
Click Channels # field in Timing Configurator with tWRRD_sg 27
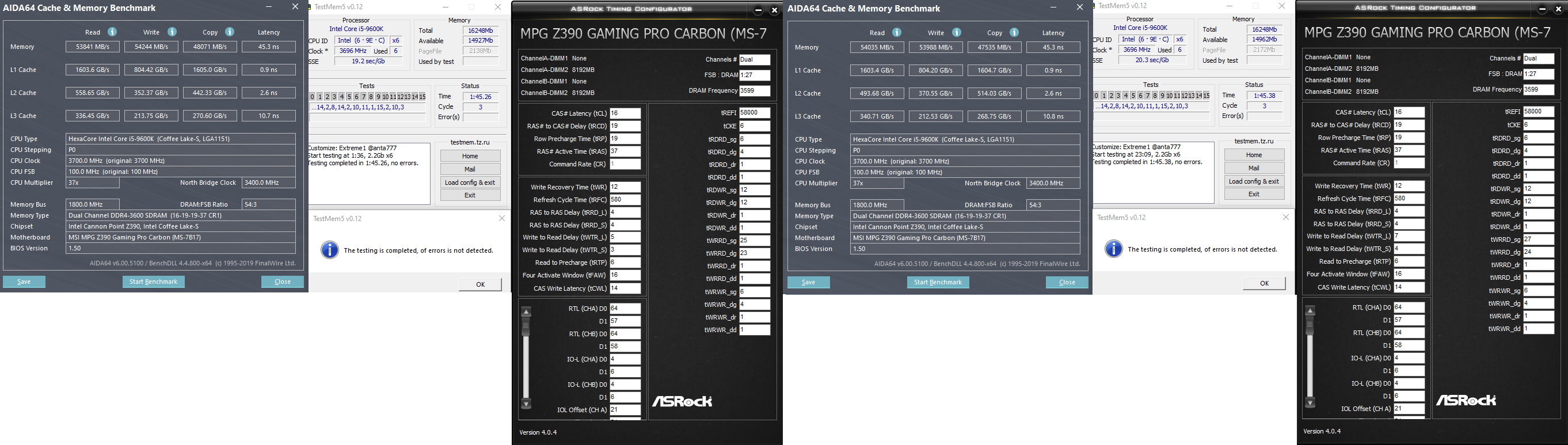(x=1539, y=59)
